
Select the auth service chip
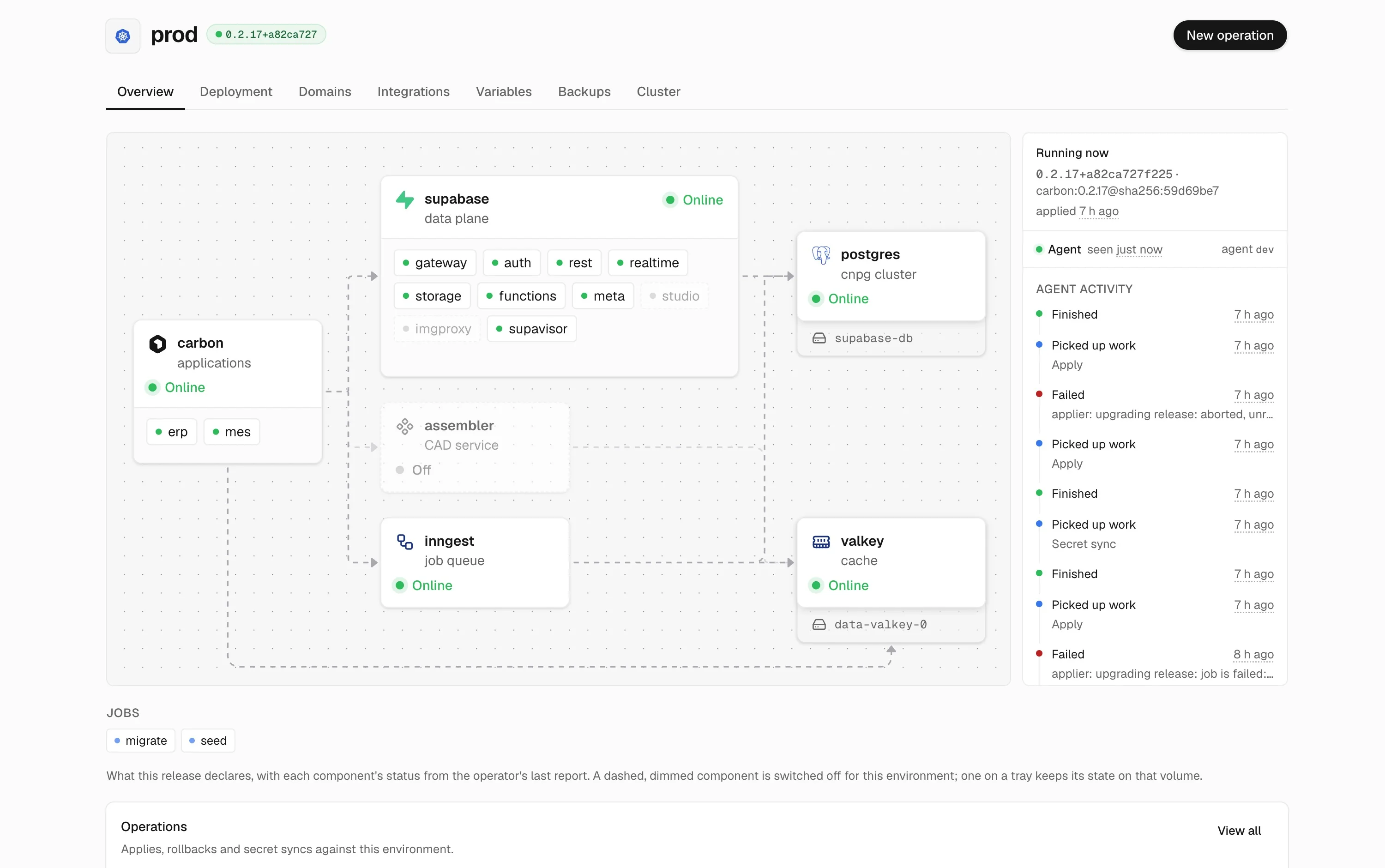click(x=512, y=263)
